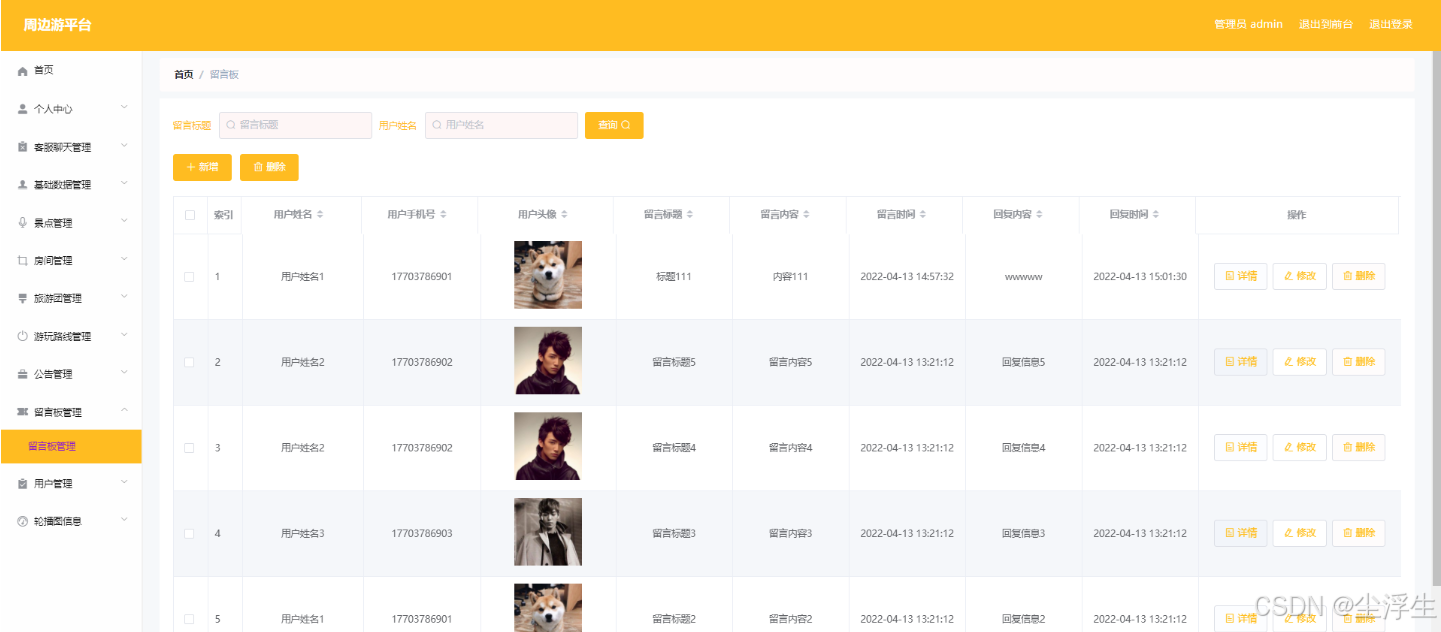
Task: Click the 客服聊天管理 sidebar icon
Action: (x=22, y=147)
